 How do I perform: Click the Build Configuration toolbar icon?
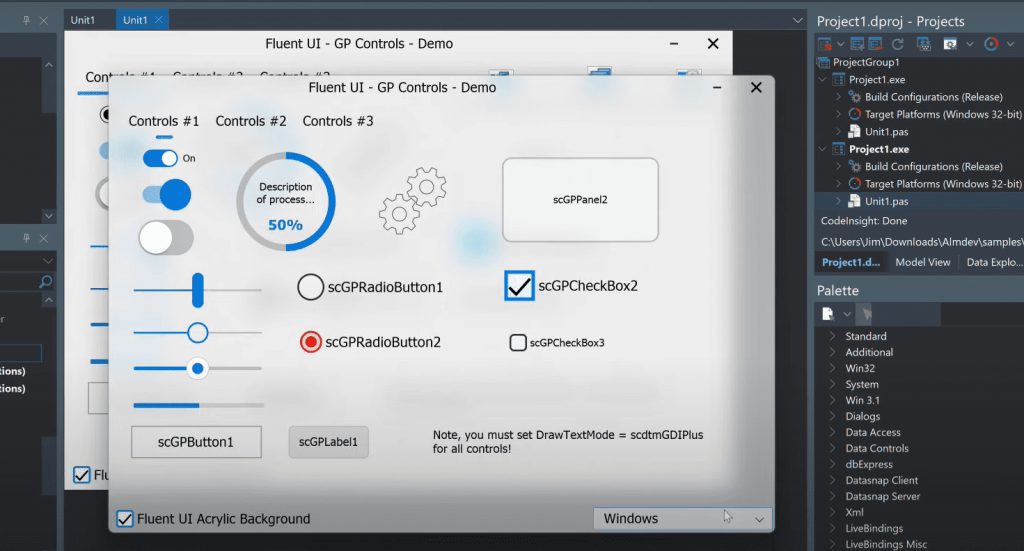coord(950,44)
